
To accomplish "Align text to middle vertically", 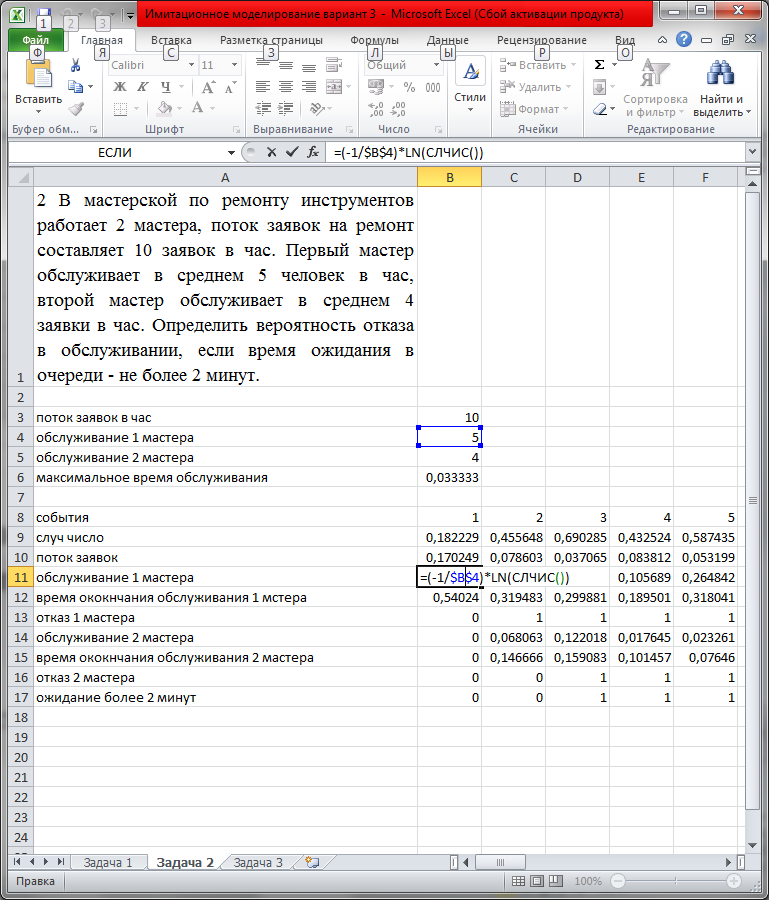I will pos(286,65).
